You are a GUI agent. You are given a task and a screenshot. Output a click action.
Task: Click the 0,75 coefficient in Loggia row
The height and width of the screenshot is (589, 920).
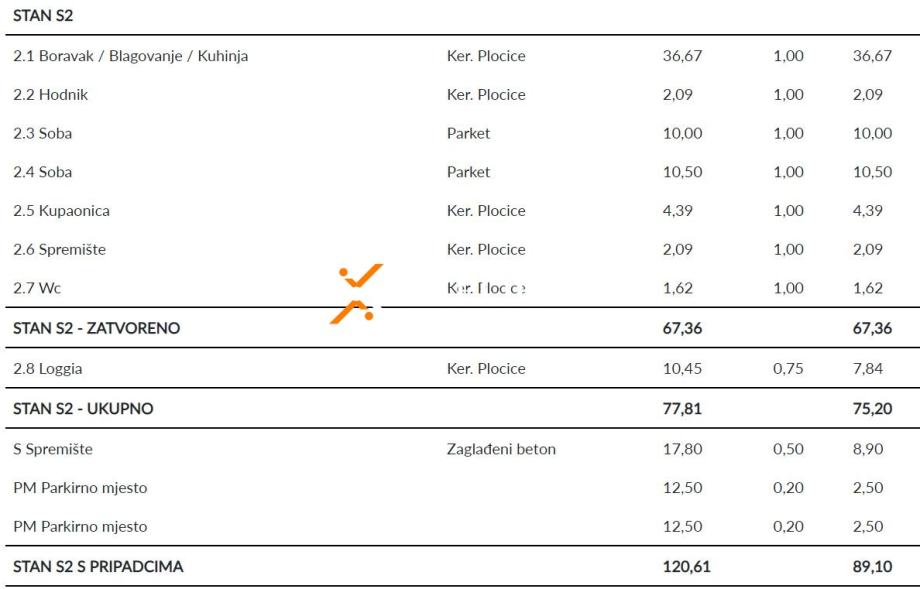[x=788, y=369]
